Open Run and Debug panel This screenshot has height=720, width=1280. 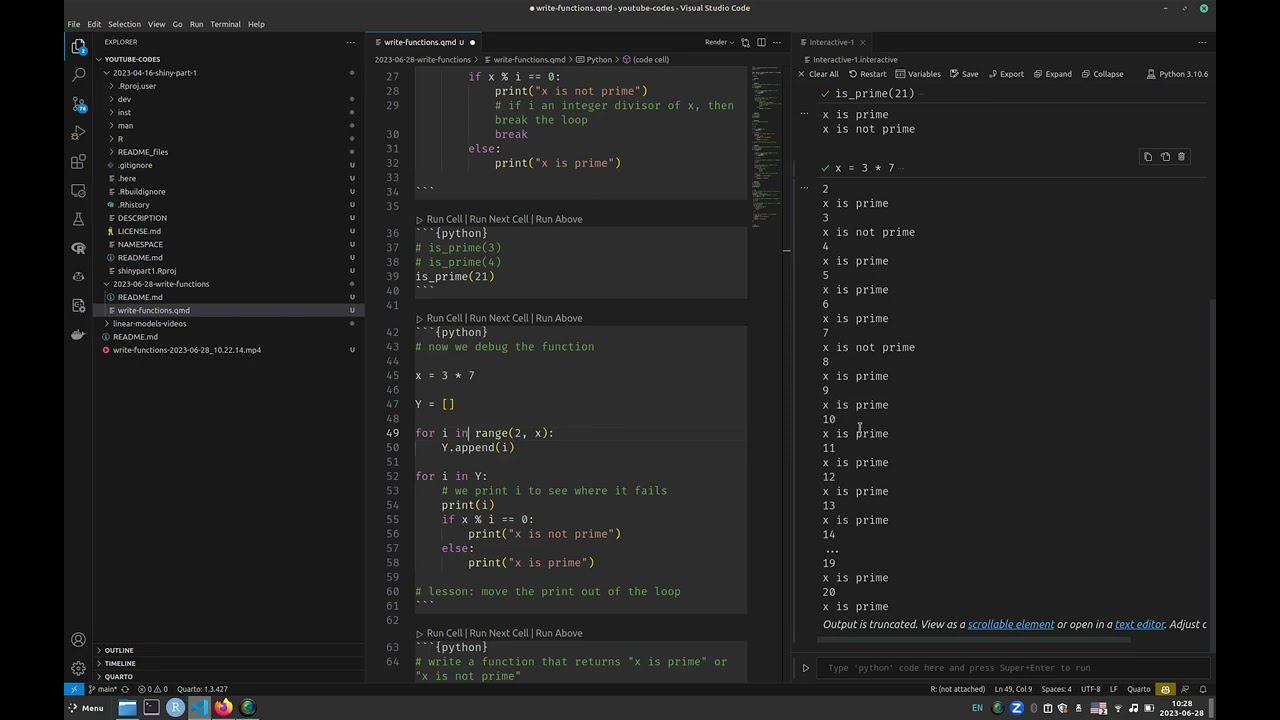tap(79, 133)
